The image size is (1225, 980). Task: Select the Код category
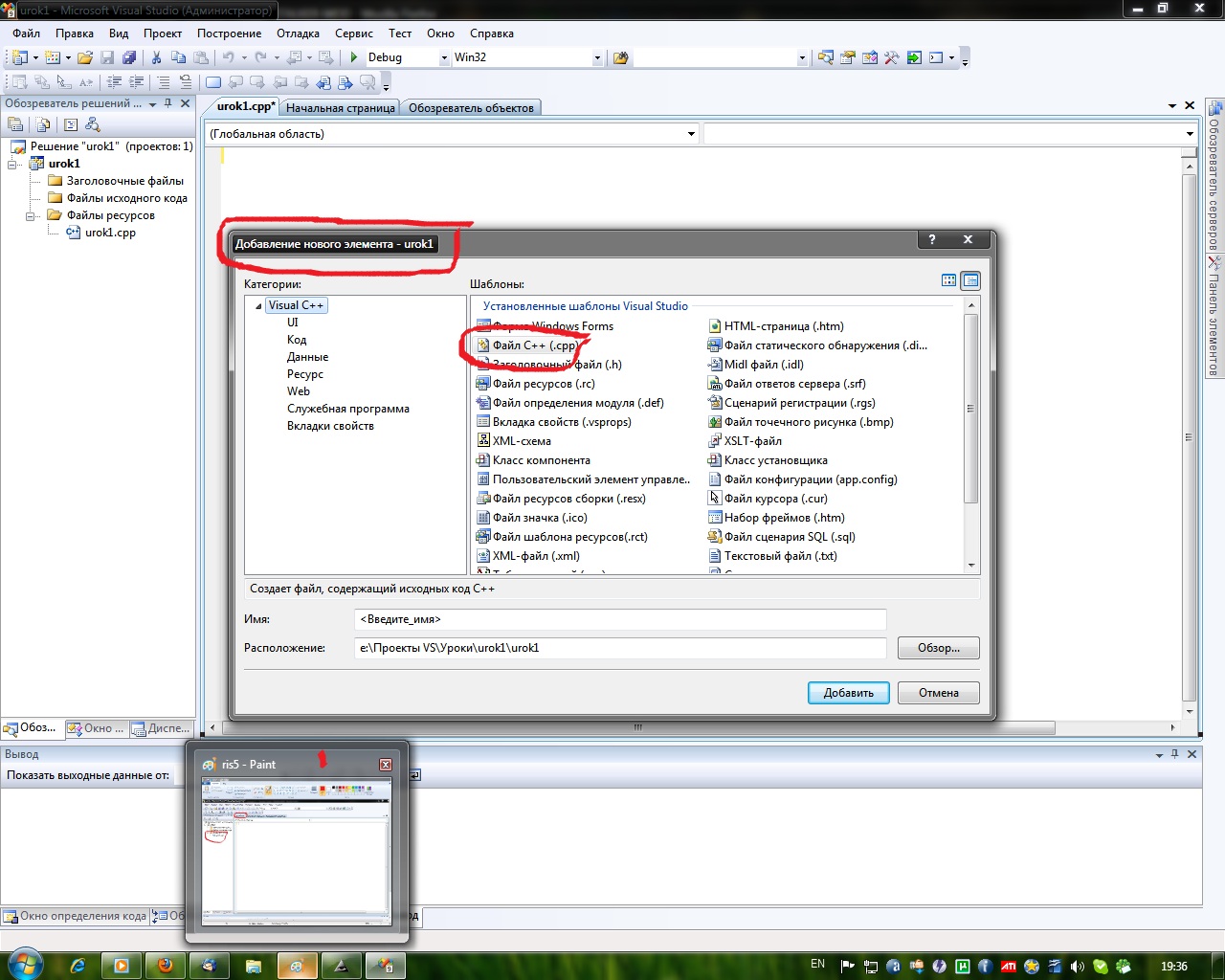click(x=297, y=340)
